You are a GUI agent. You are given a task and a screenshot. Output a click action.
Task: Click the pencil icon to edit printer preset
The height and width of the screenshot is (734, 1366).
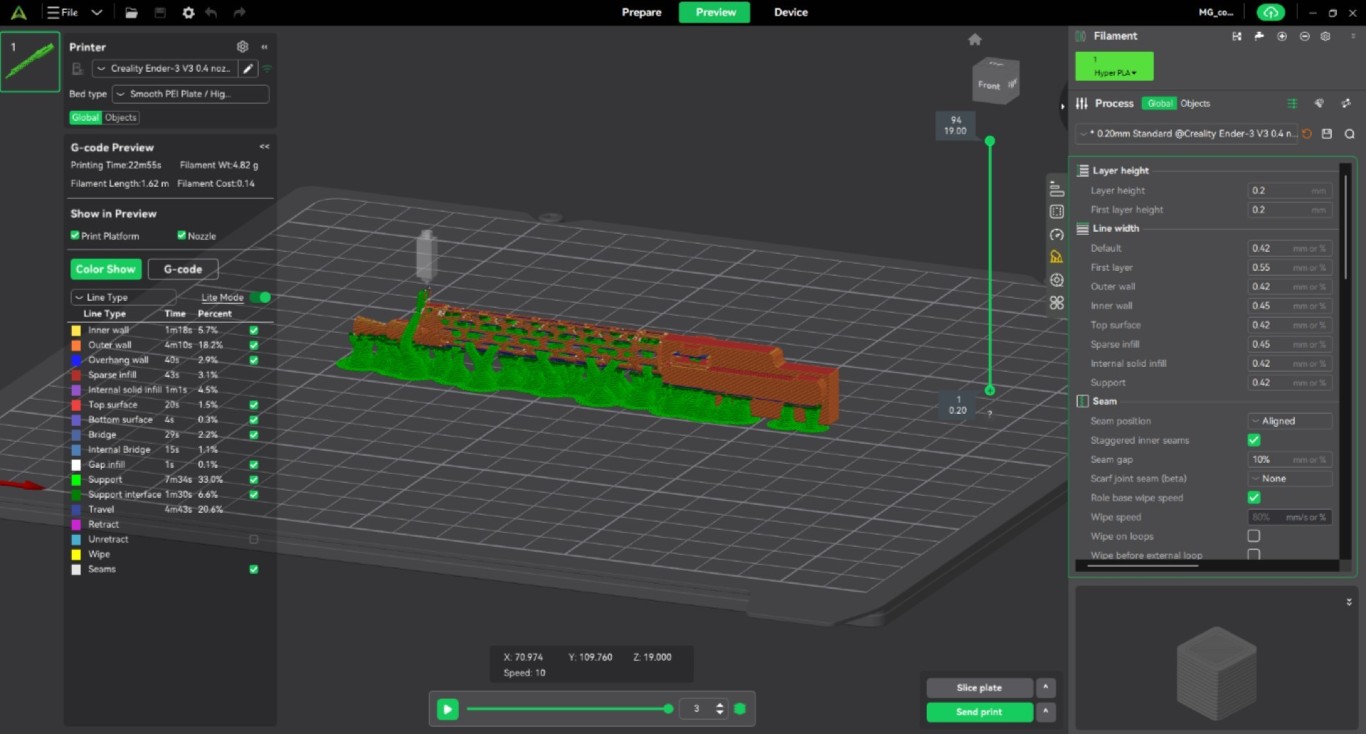248,69
